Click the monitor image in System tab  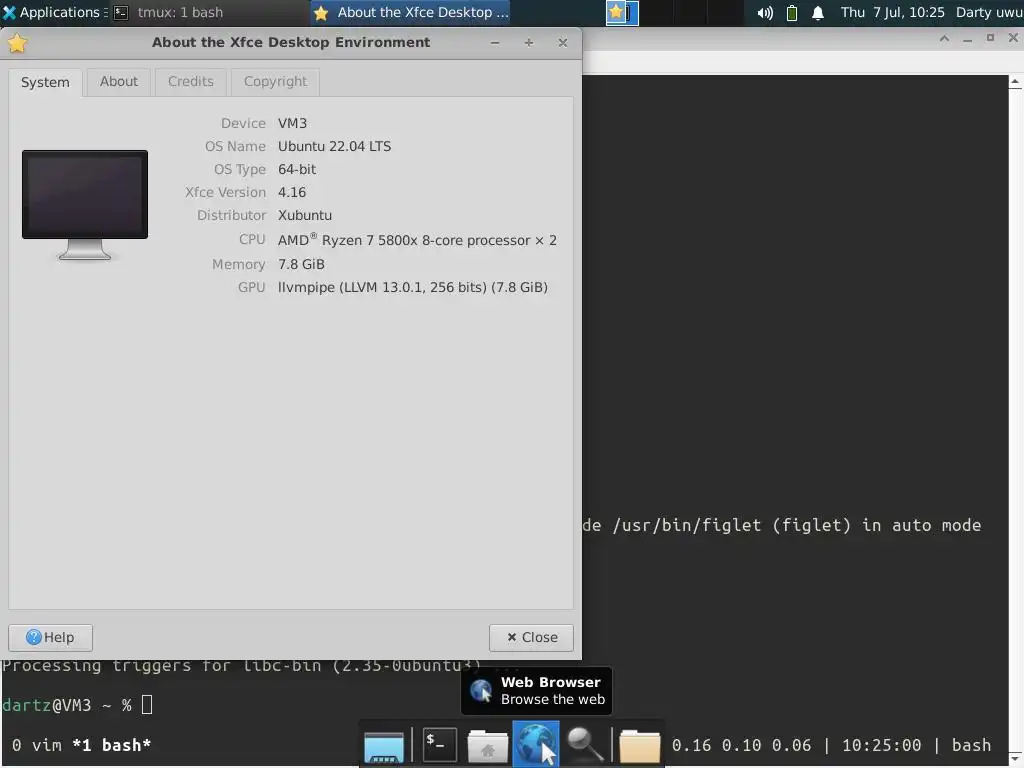click(85, 205)
